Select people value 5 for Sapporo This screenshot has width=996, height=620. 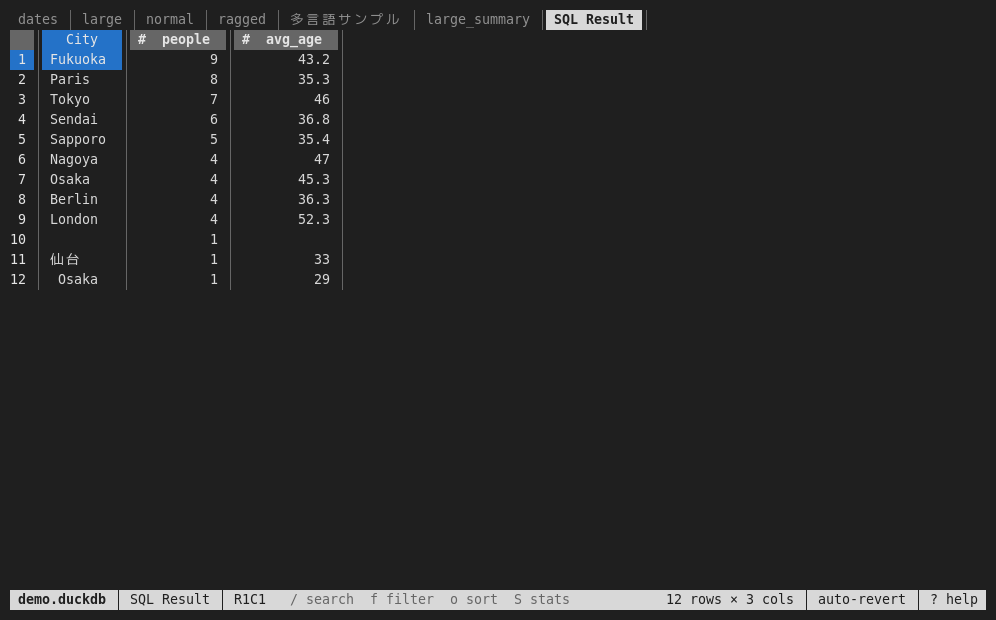pyautogui.click(x=178, y=139)
